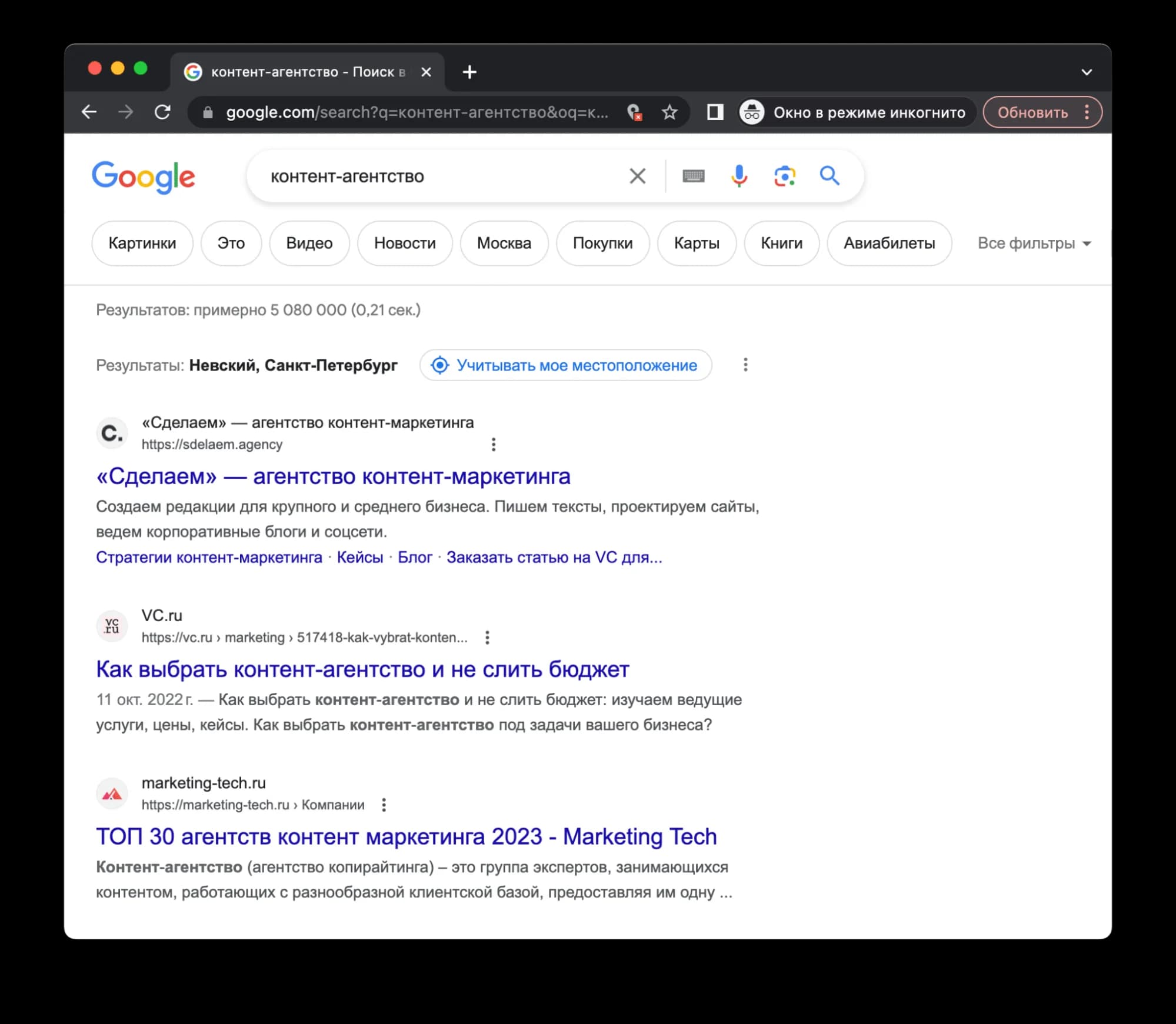The width and height of the screenshot is (1176, 1024).
Task: Reload the page with the refresh arrow
Action: coord(163,112)
